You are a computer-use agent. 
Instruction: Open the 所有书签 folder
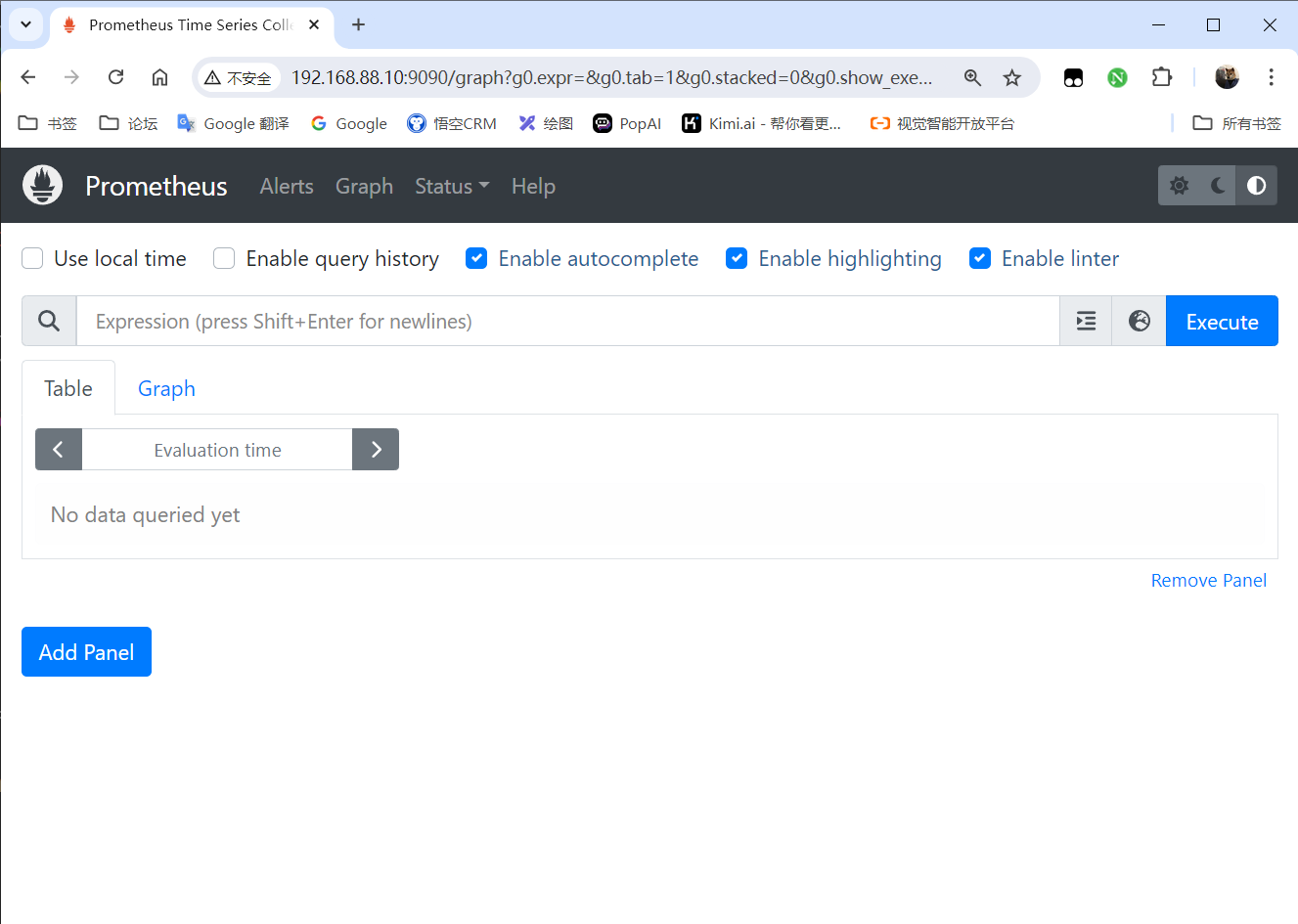(x=1236, y=123)
